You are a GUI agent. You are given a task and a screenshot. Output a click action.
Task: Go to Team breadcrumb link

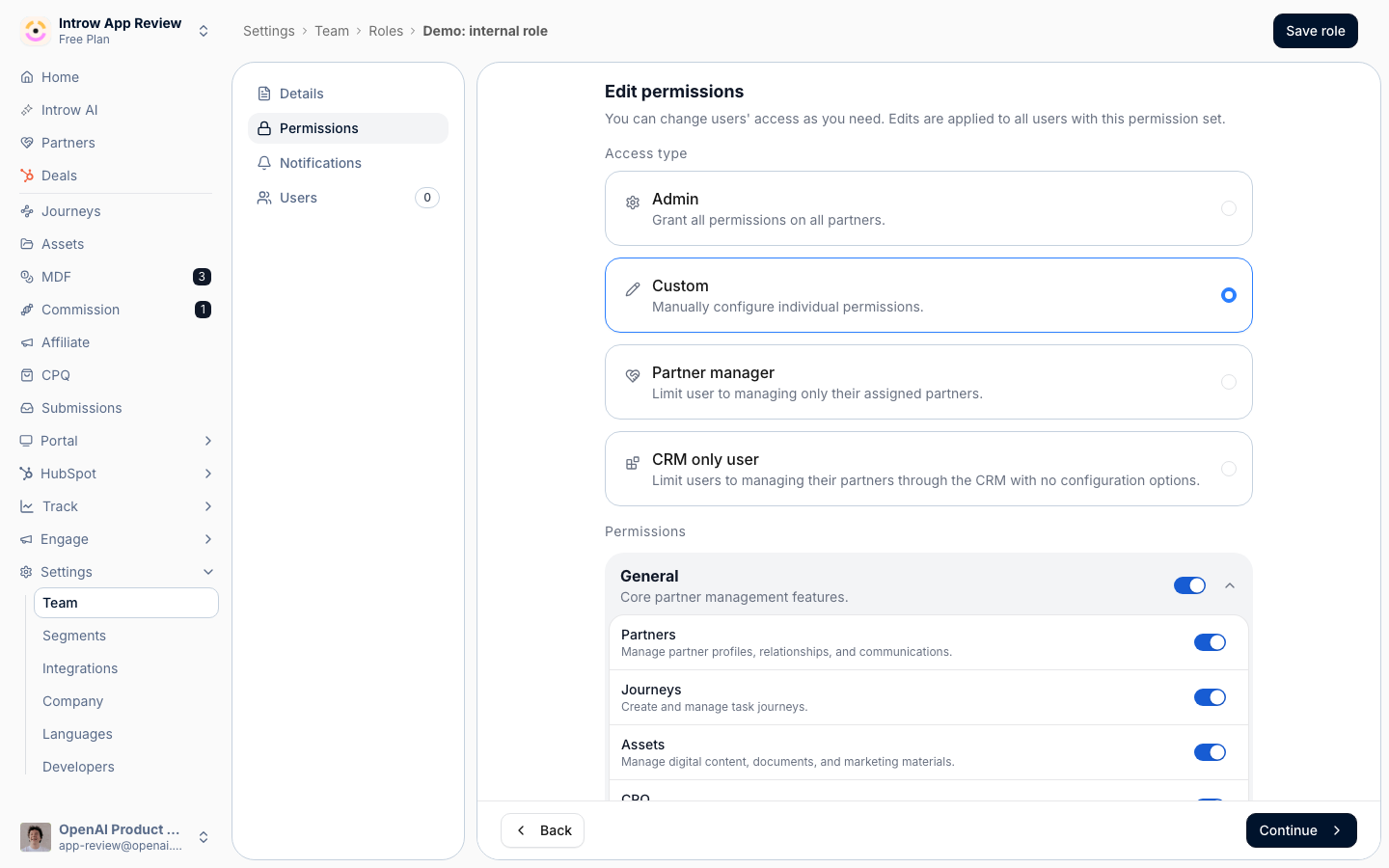332,31
